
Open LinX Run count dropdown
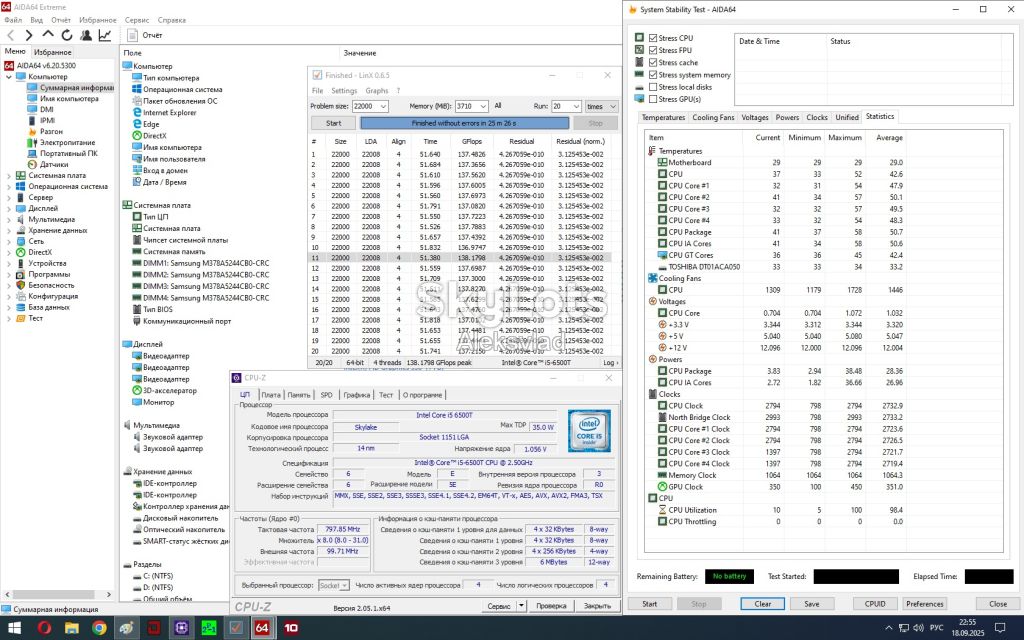[x=575, y=106]
